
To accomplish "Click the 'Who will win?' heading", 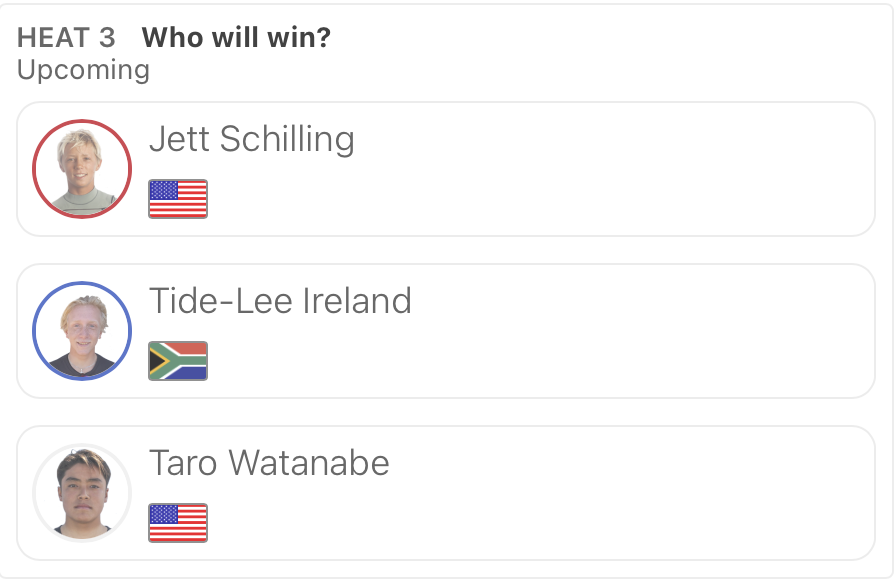I will (236, 38).
